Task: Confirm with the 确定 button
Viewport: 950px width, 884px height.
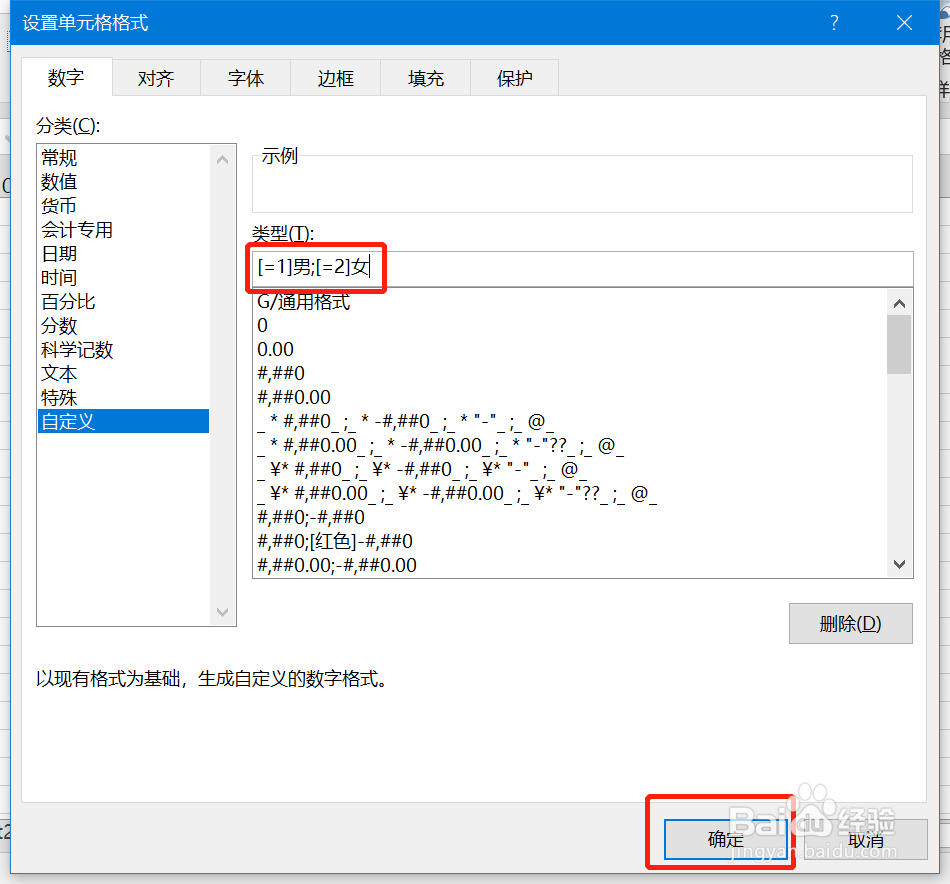Action: coord(725,839)
